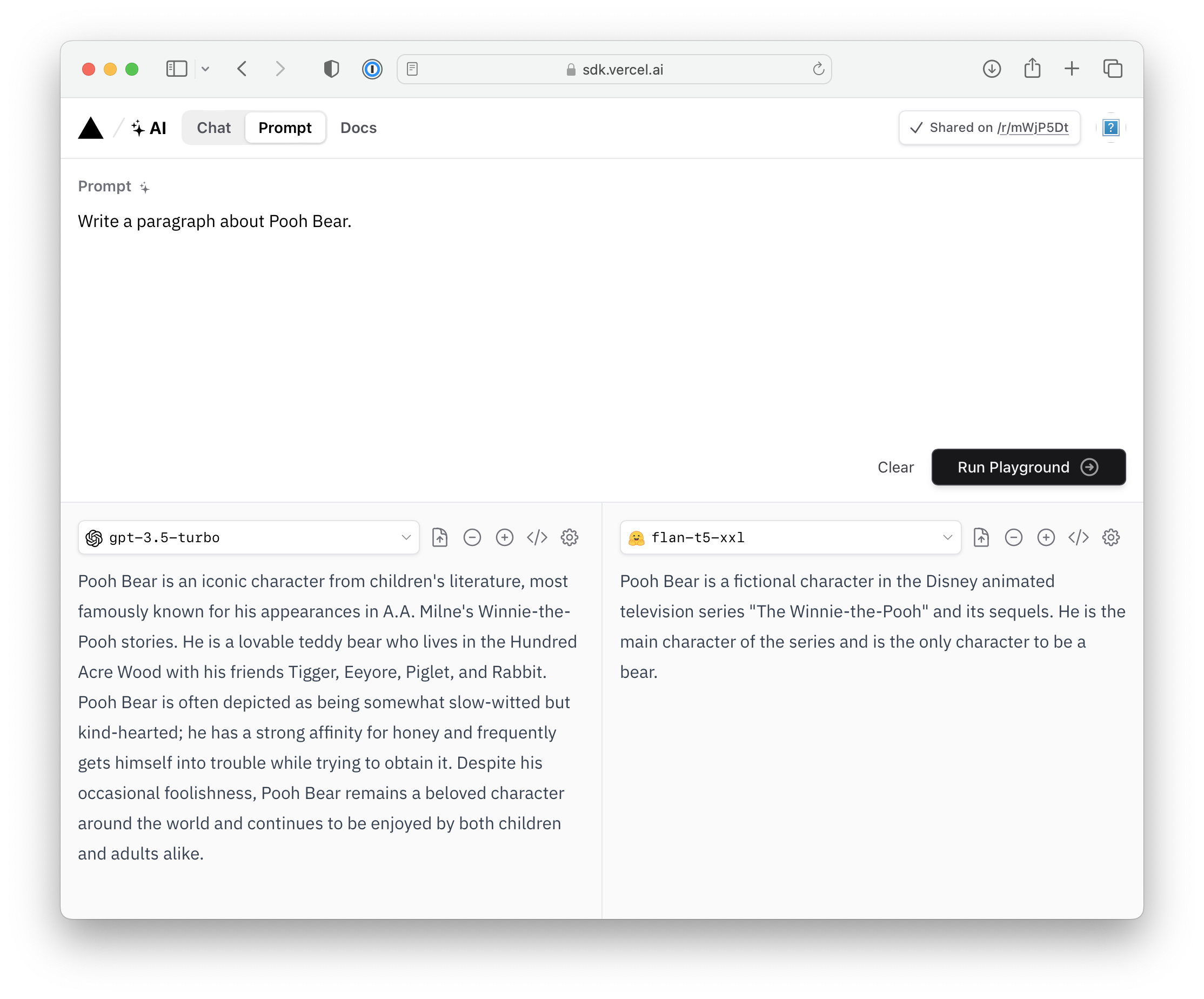This screenshot has width=1204, height=999.
Task: Click the Run Playground button
Action: point(1028,467)
